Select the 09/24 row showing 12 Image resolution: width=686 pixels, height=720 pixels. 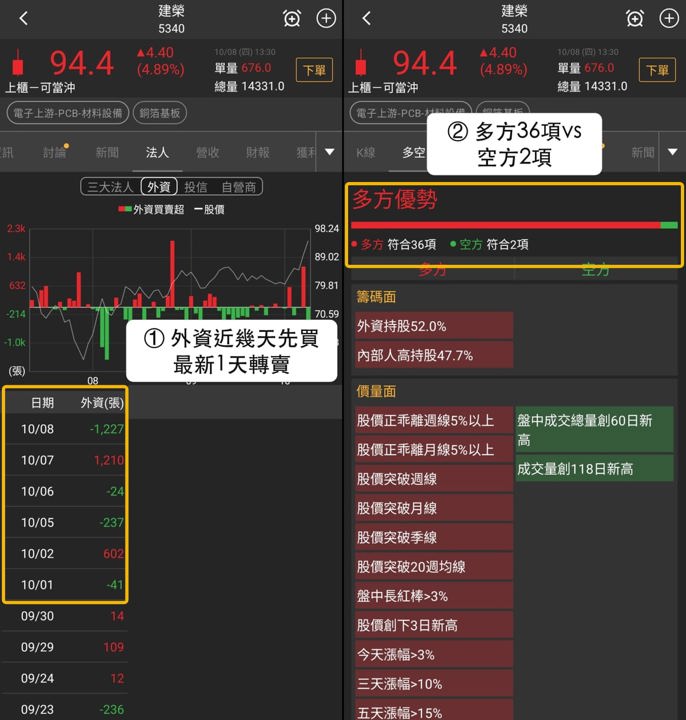click(65, 678)
